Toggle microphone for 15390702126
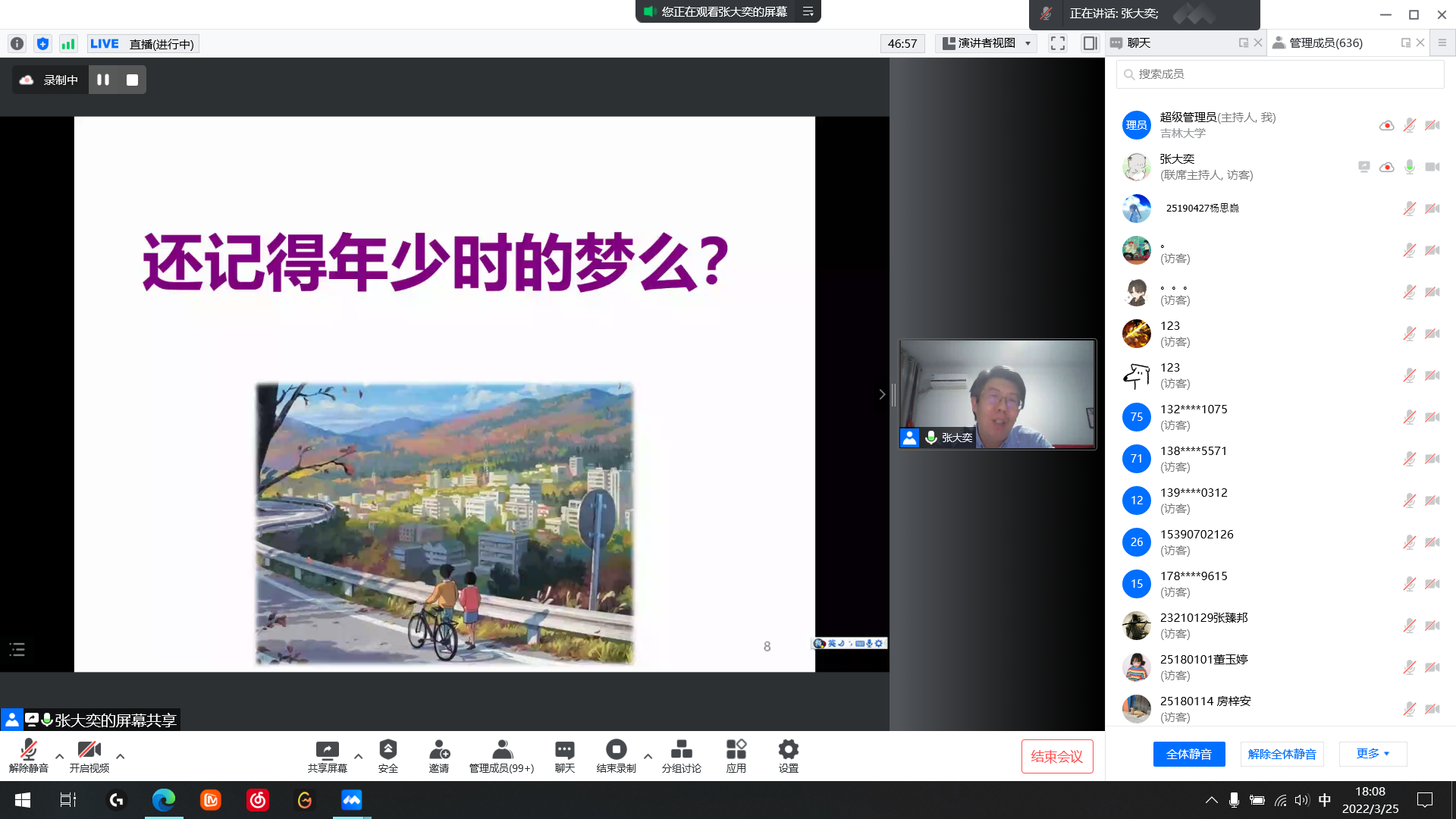 tap(1409, 542)
